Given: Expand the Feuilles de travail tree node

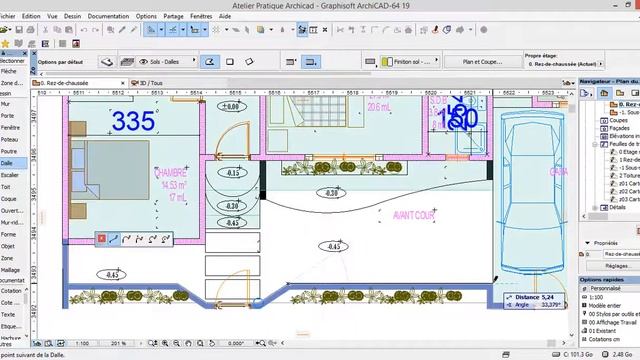Looking at the screenshot, I should [x=596, y=144].
